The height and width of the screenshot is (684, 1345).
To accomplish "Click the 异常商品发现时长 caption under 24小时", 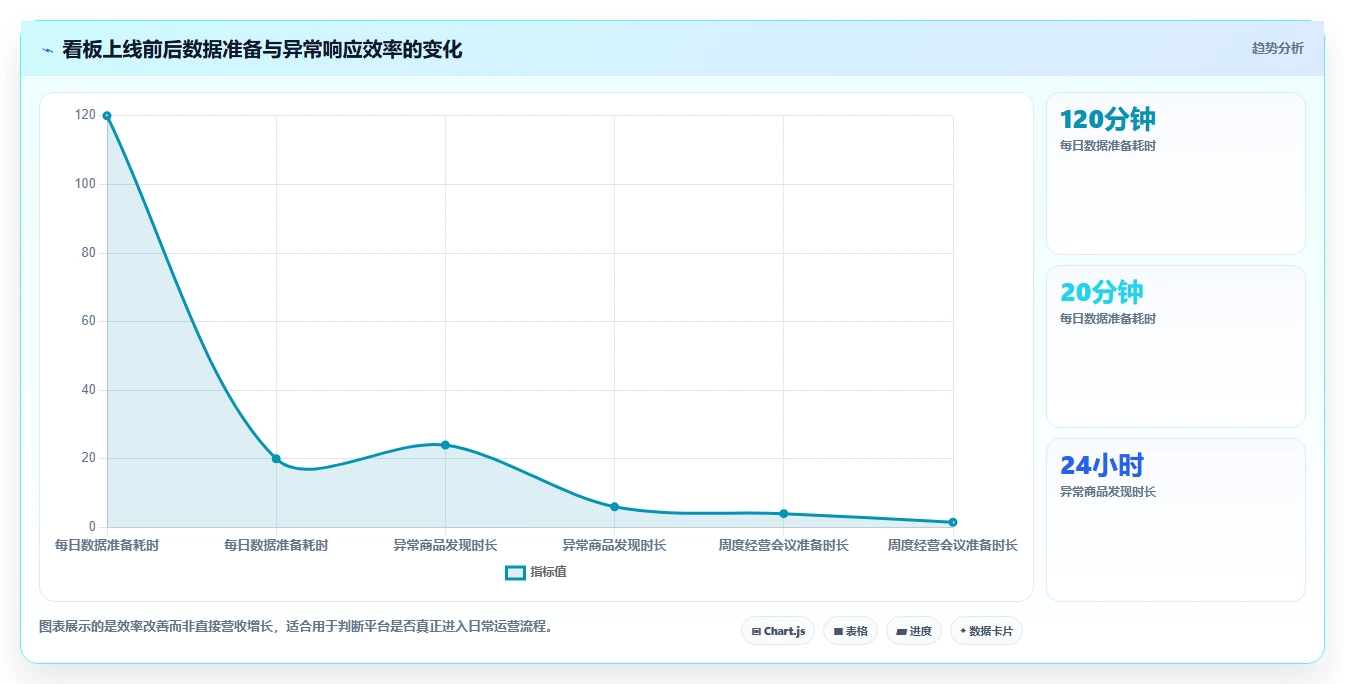I will coord(1108,492).
